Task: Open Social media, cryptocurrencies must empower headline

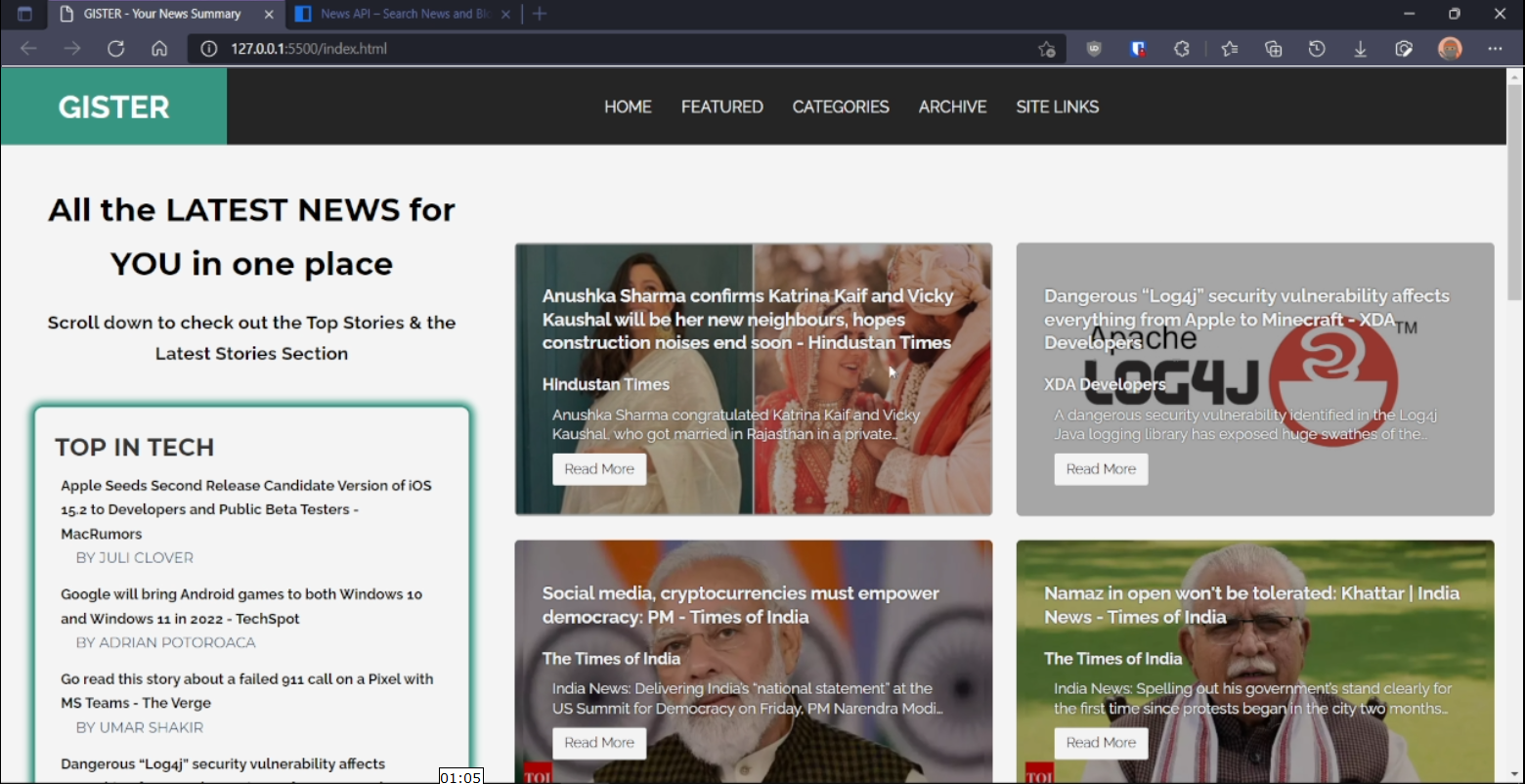Action: (740, 605)
